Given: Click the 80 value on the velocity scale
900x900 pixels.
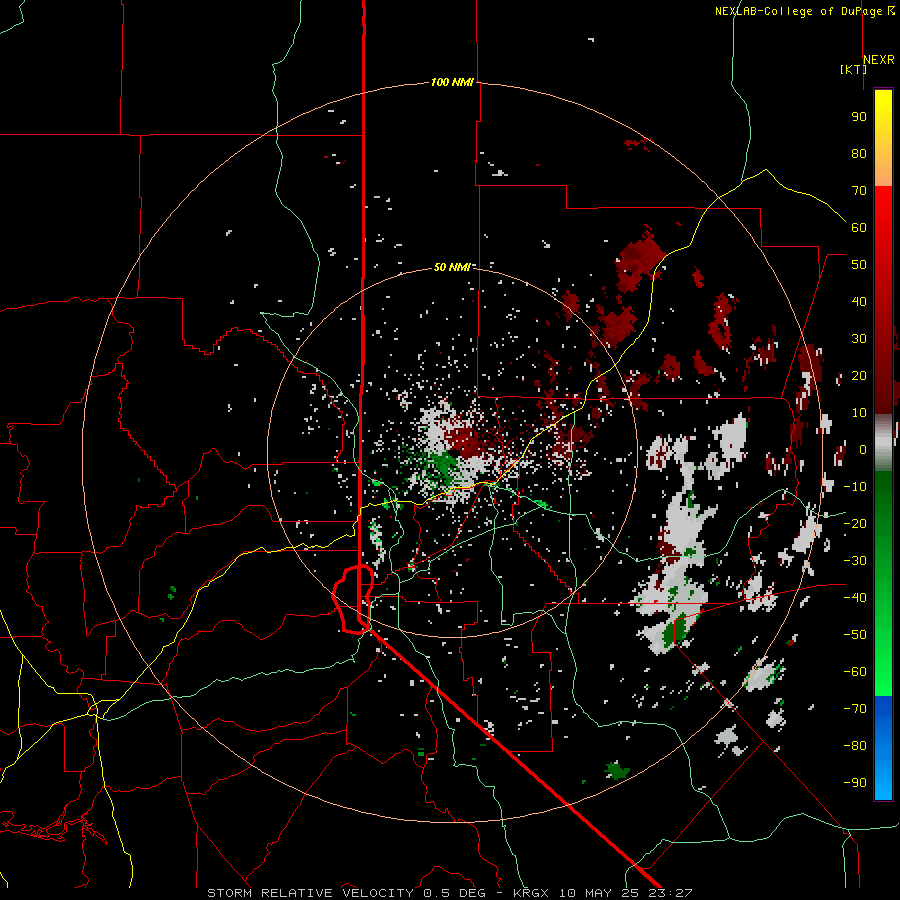Looking at the screenshot, I should point(859,153).
